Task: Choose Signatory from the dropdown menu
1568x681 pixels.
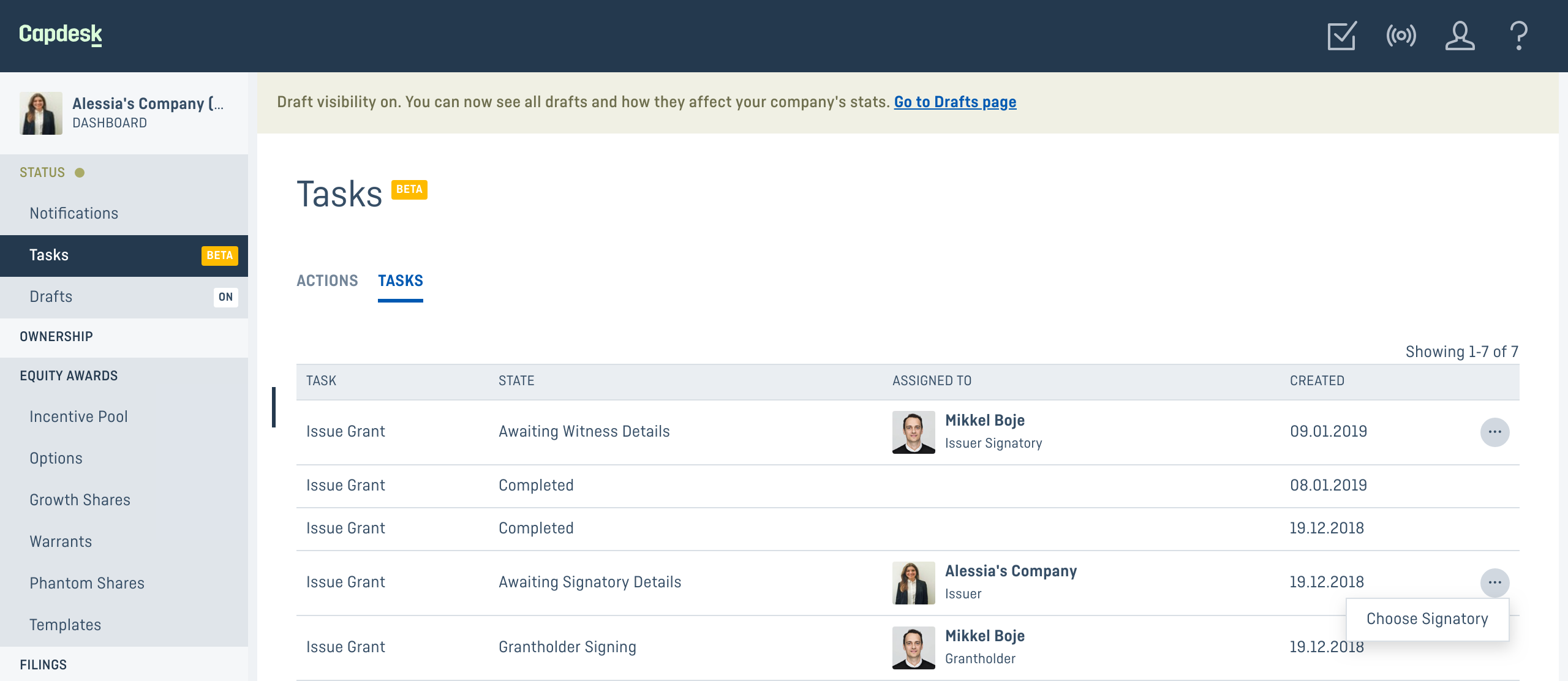Action: (x=1427, y=619)
